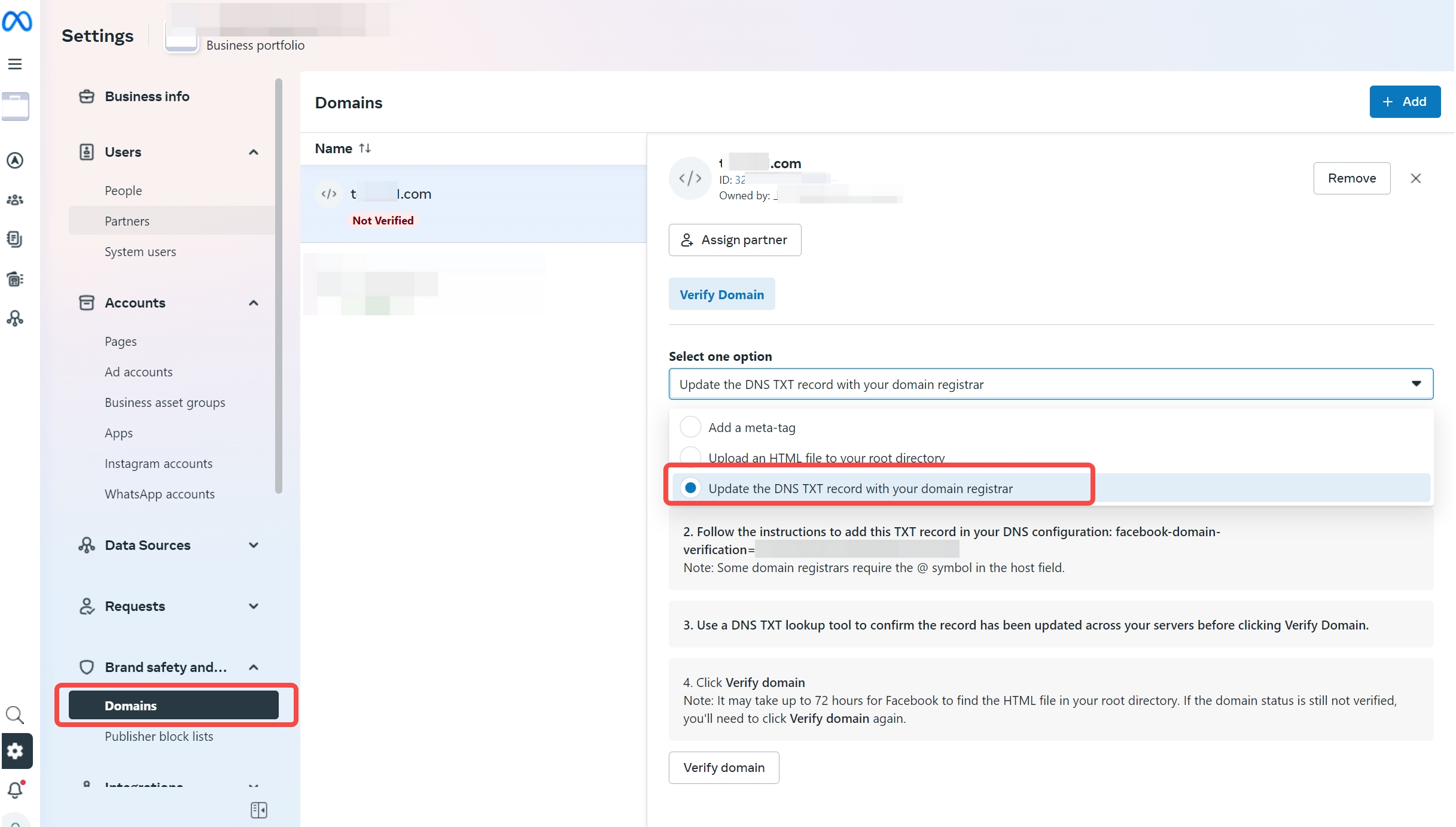1456x827 pixels.
Task: Click the Accounts box icon
Action: coord(87,303)
